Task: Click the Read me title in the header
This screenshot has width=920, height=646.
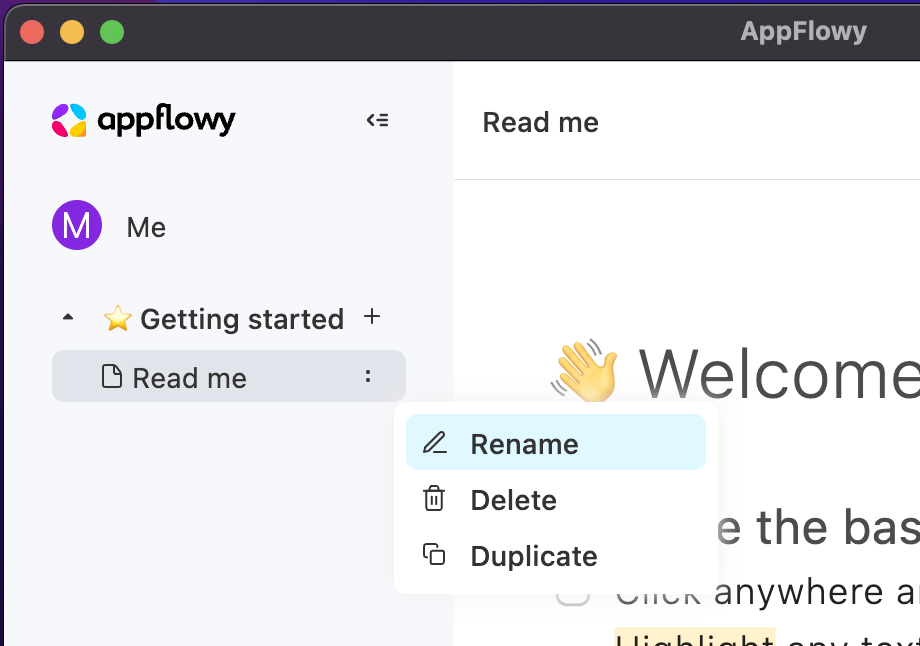Action: pyautogui.click(x=540, y=123)
